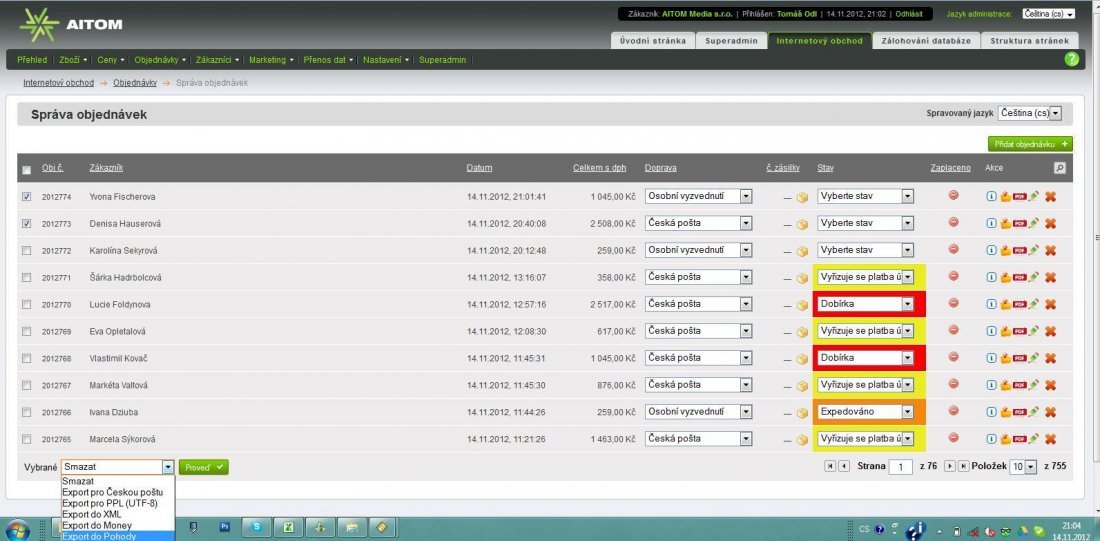Open Excel from the Windows taskbar
This screenshot has height=541, width=1100.
[x=287, y=527]
